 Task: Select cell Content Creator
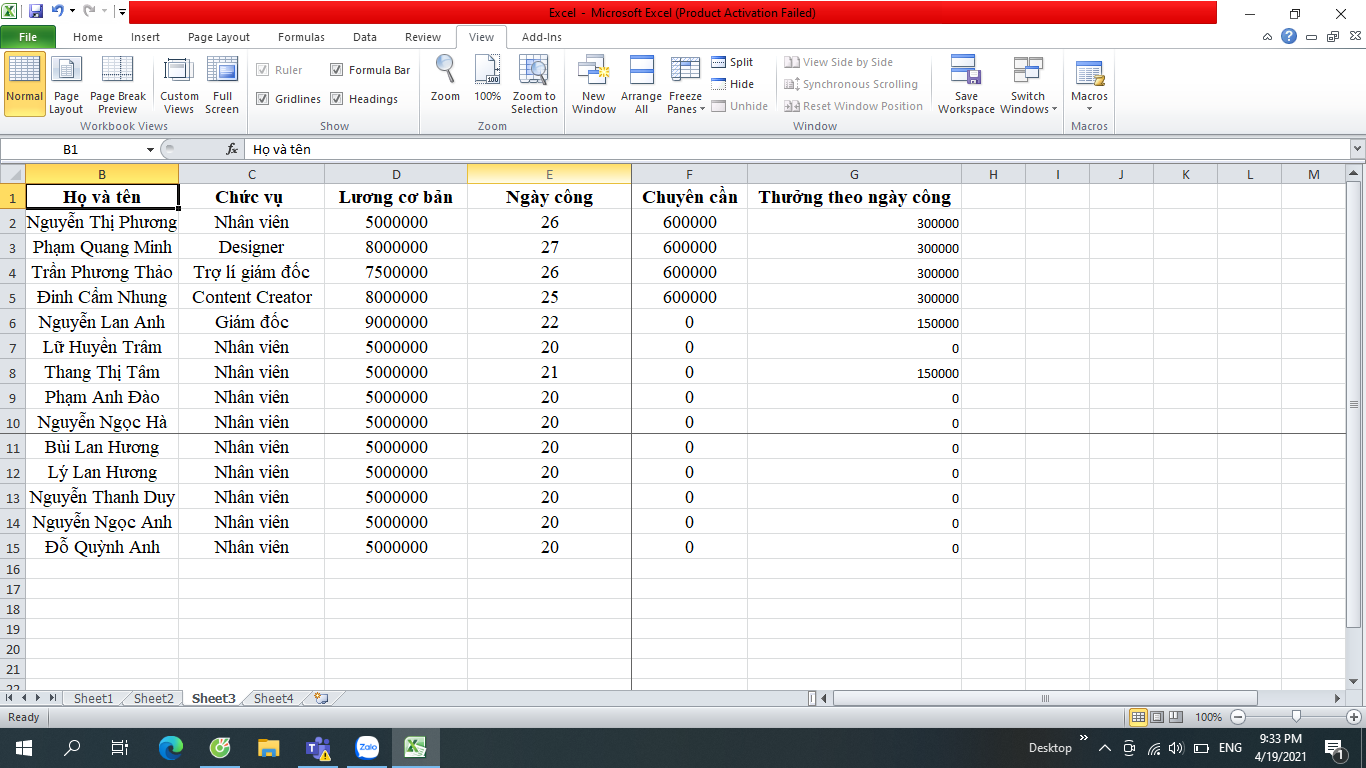(x=252, y=297)
